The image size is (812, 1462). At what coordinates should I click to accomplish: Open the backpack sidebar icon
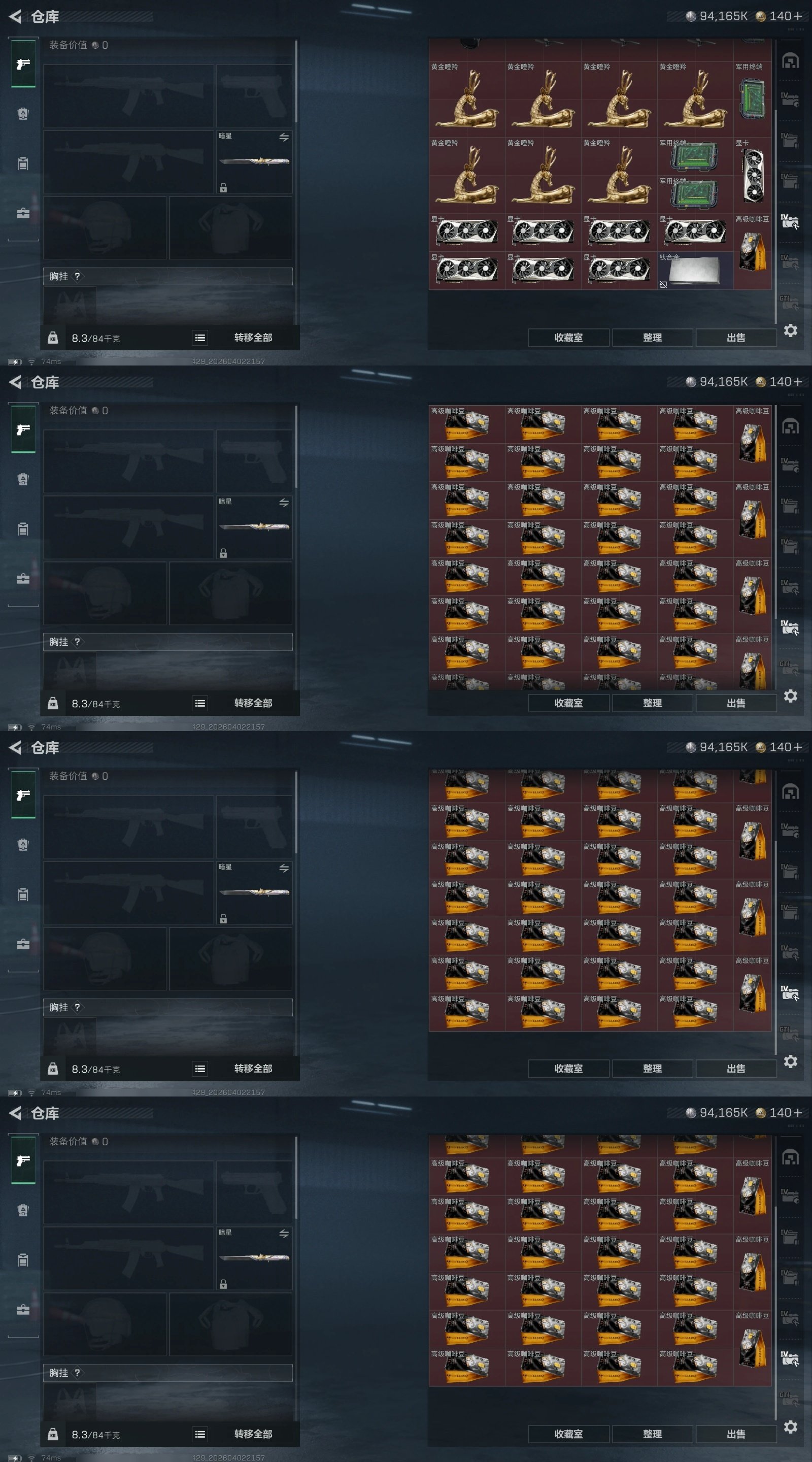(x=23, y=163)
